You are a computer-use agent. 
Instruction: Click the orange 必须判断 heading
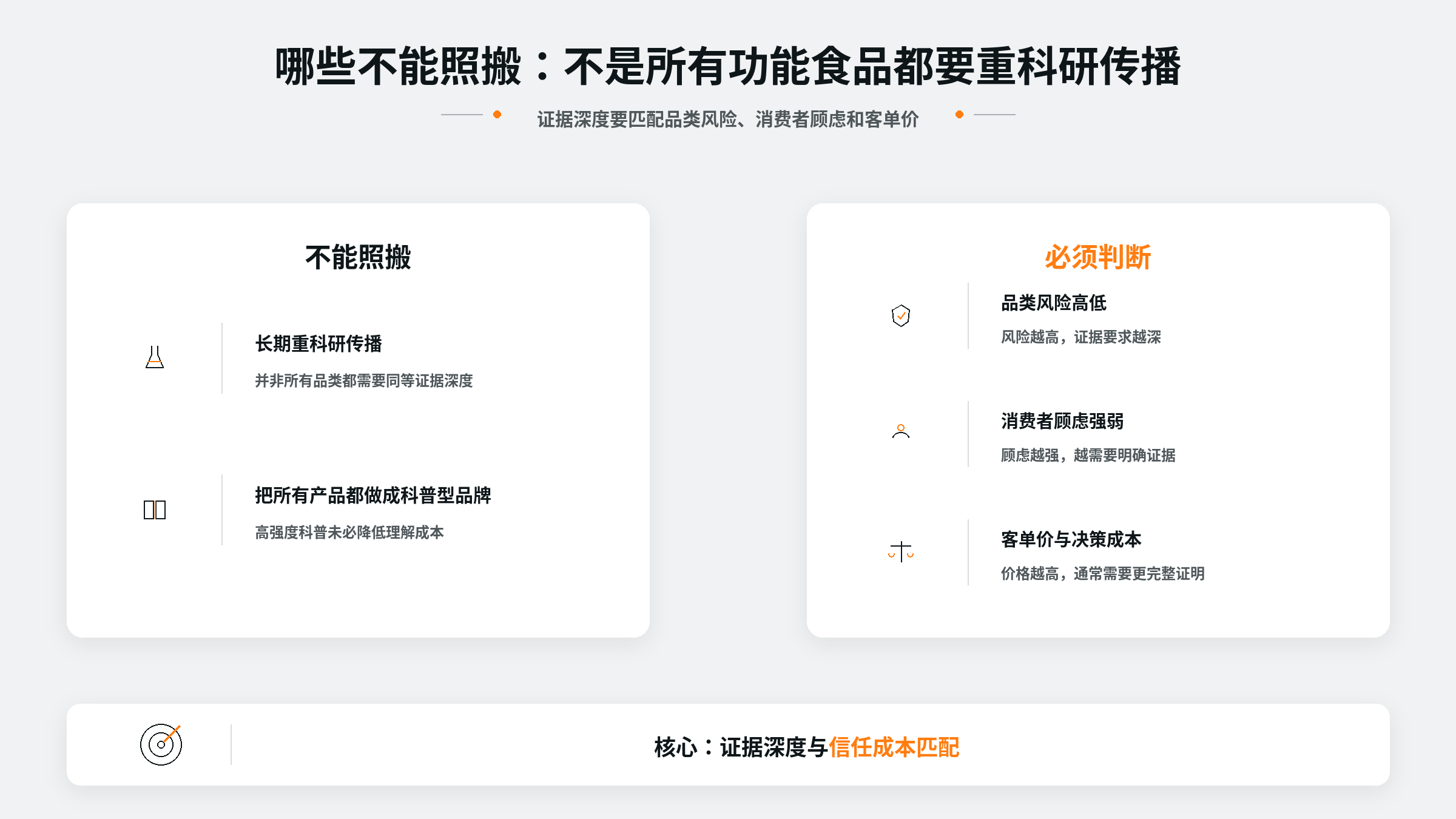[1097, 257]
